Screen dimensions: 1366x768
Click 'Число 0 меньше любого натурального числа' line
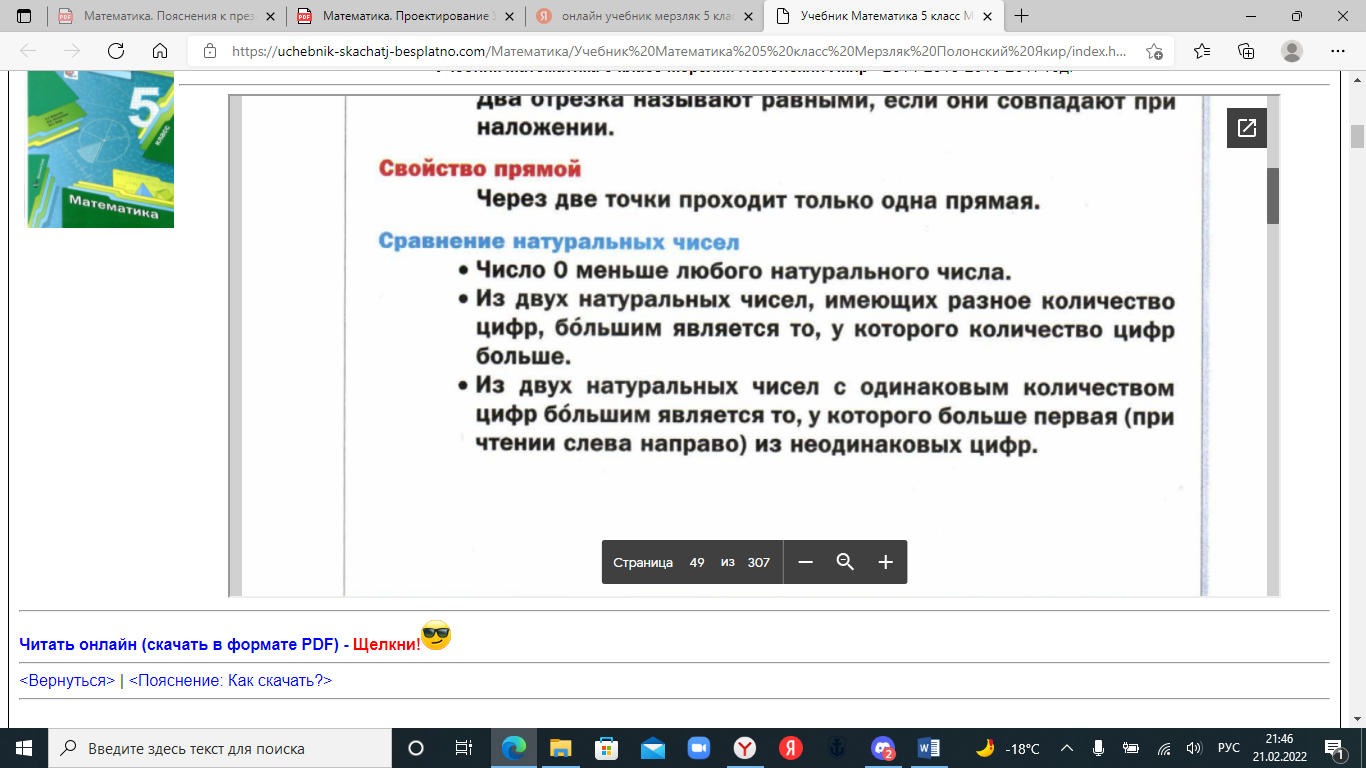(x=744, y=271)
